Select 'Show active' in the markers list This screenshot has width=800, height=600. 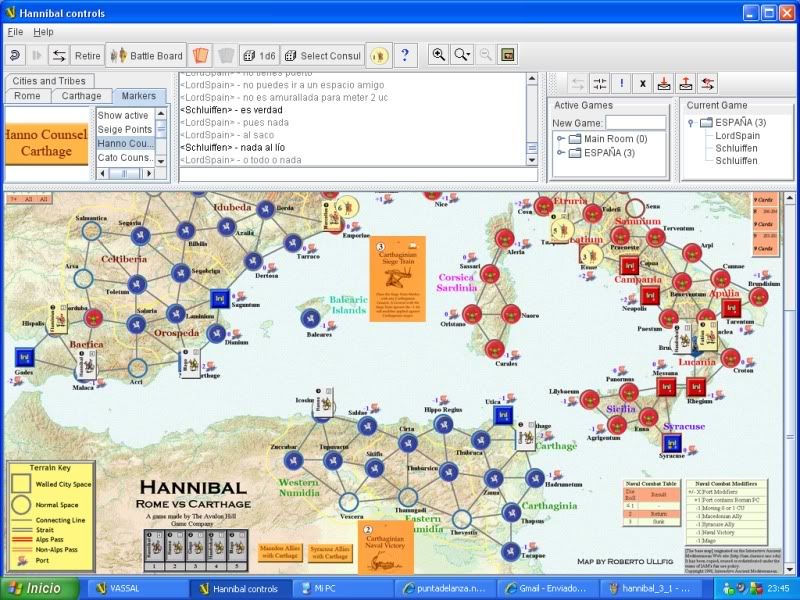point(125,115)
